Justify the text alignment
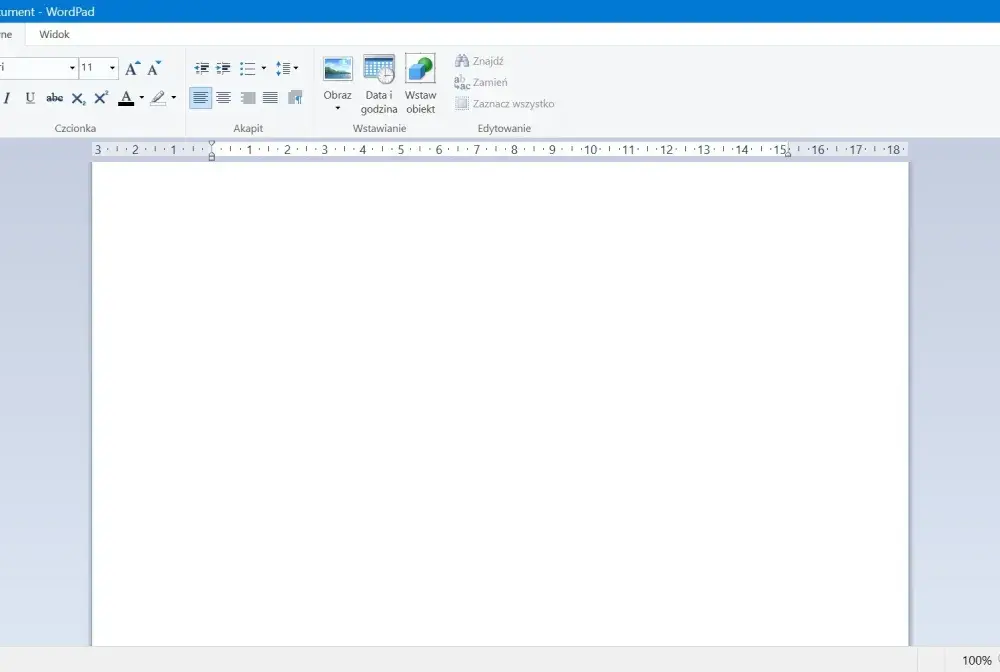1000x672 pixels. pyautogui.click(x=270, y=98)
